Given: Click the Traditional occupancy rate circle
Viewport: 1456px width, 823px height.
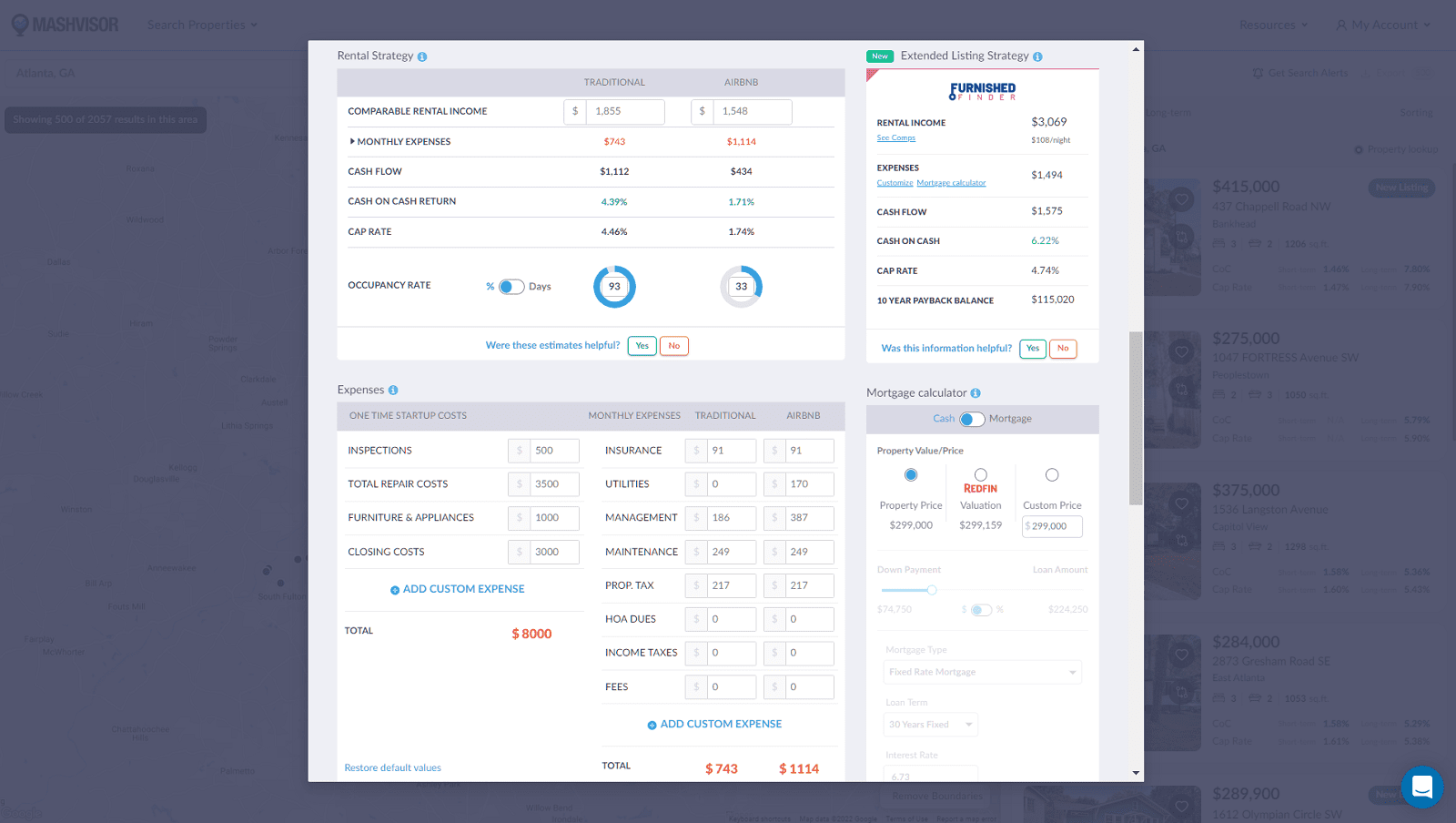Looking at the screenshot, I should point(614,287).
